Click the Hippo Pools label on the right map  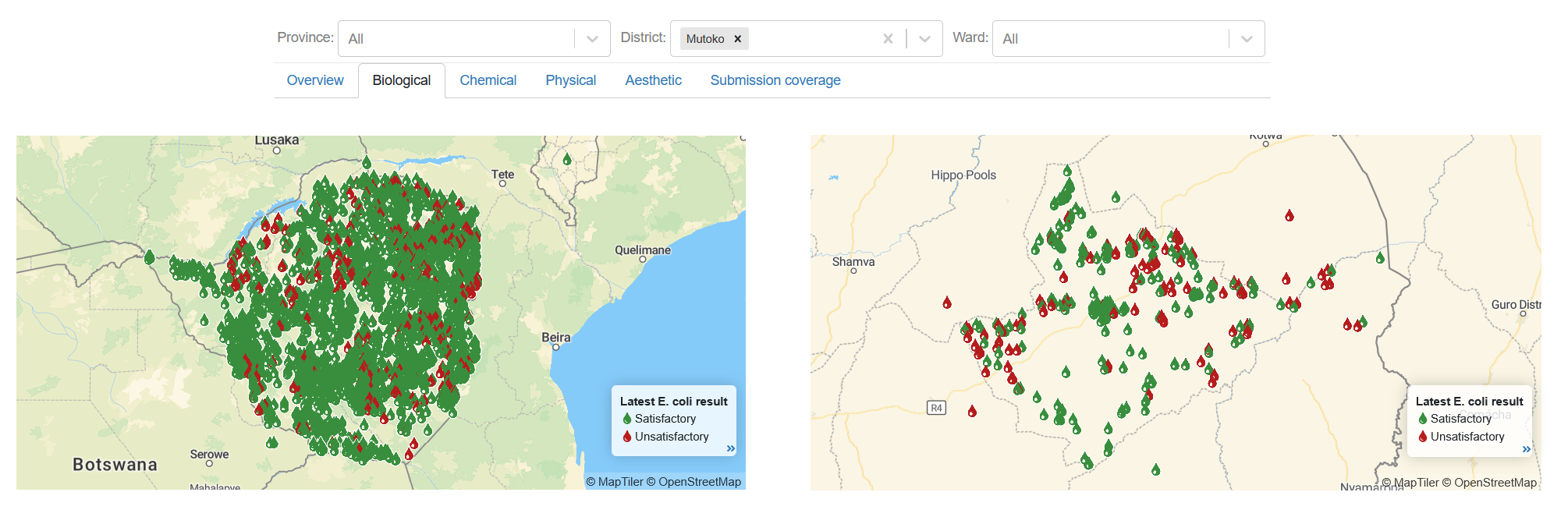963,175
